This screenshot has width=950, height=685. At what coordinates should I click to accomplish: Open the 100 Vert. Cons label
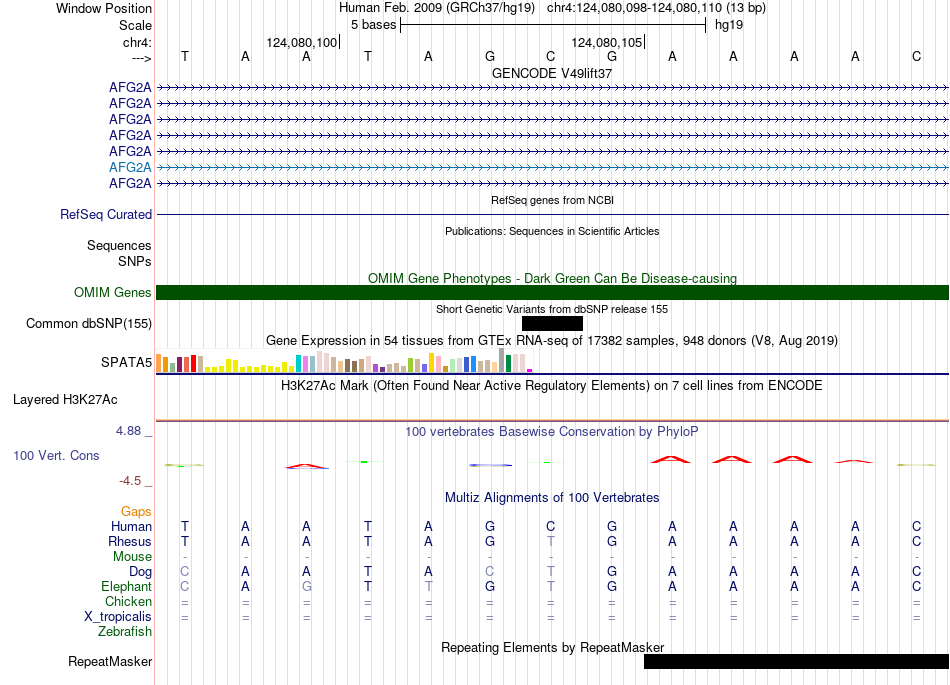56,455
